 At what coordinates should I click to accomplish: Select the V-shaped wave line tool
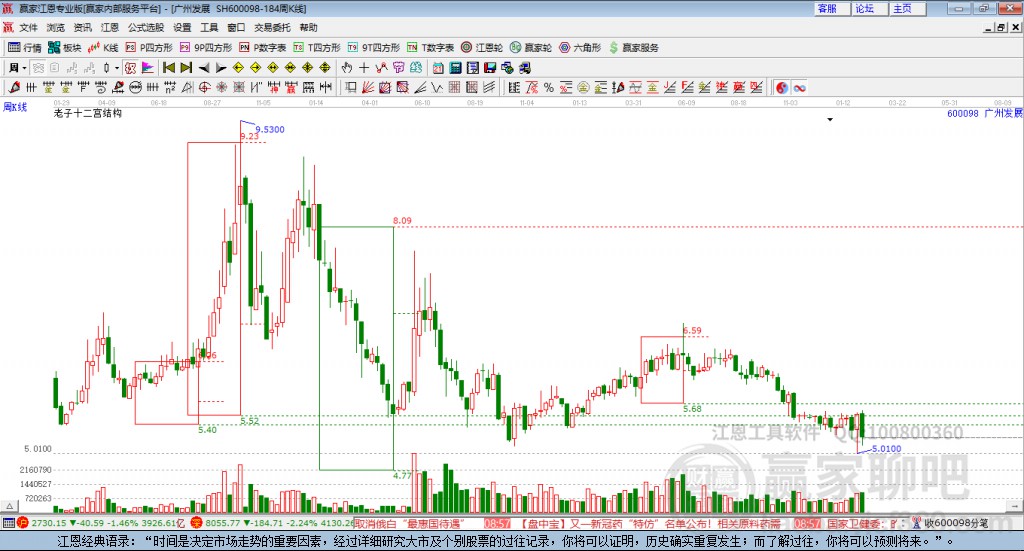point(436,87)
